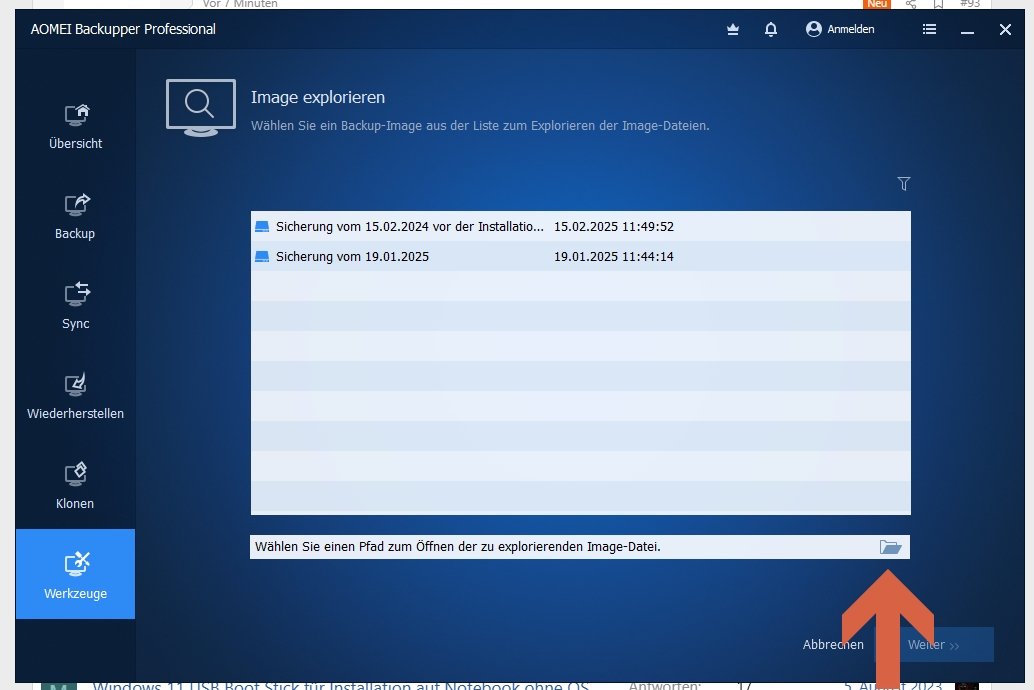This screenshot has height=690, width=1034.
Task: Select the backup 'Sicherung vom 19.01.2025'
Action: click(x=580, y=257)
